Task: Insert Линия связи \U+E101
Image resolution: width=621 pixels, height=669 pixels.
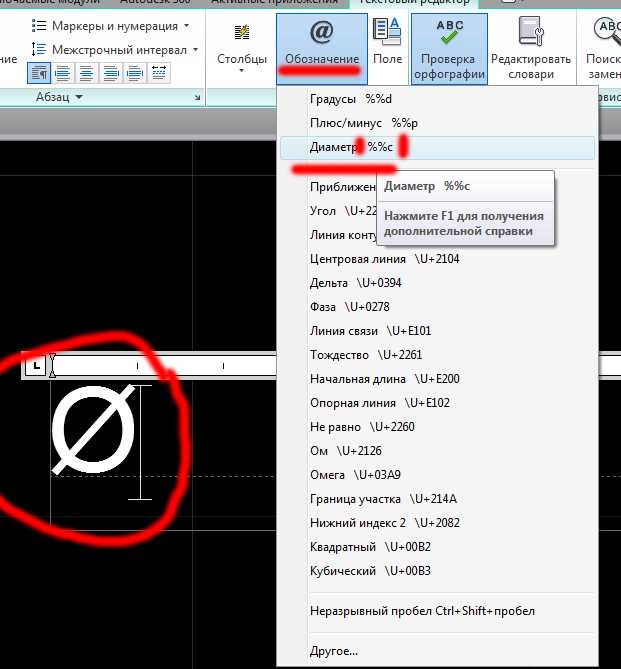Action: (x=437, y=331)
